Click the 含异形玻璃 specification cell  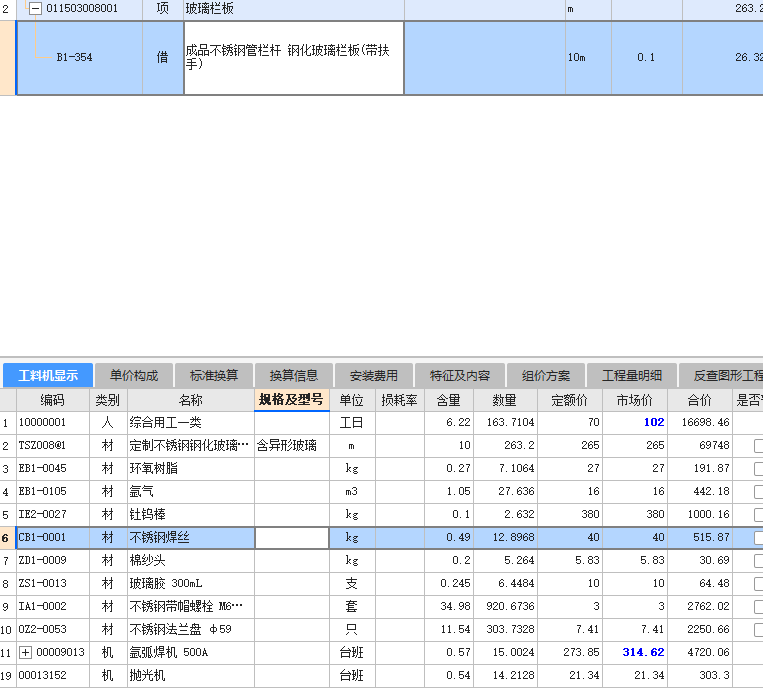coord(291,445)
